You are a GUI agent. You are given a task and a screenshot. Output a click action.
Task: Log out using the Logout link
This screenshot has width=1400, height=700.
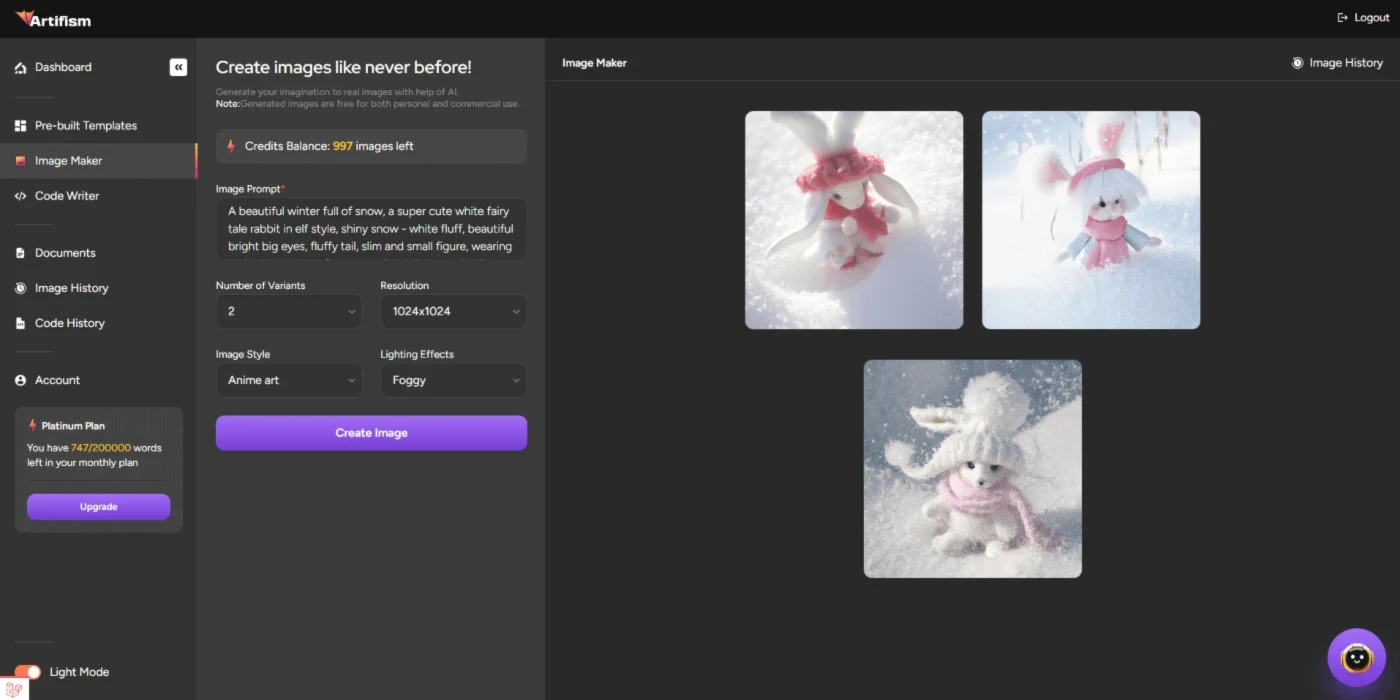click(x=1363, y=18)
